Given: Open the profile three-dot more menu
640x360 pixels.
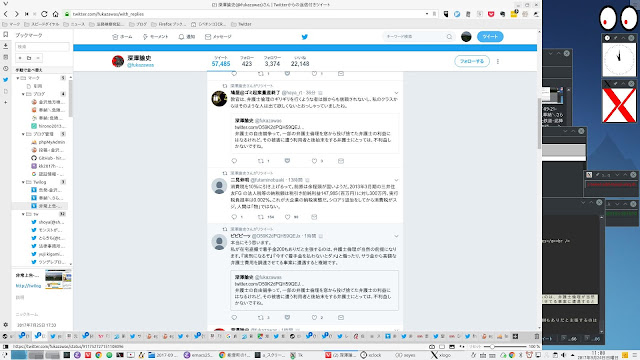Looking at the screenshot, I should click(498, 61).
